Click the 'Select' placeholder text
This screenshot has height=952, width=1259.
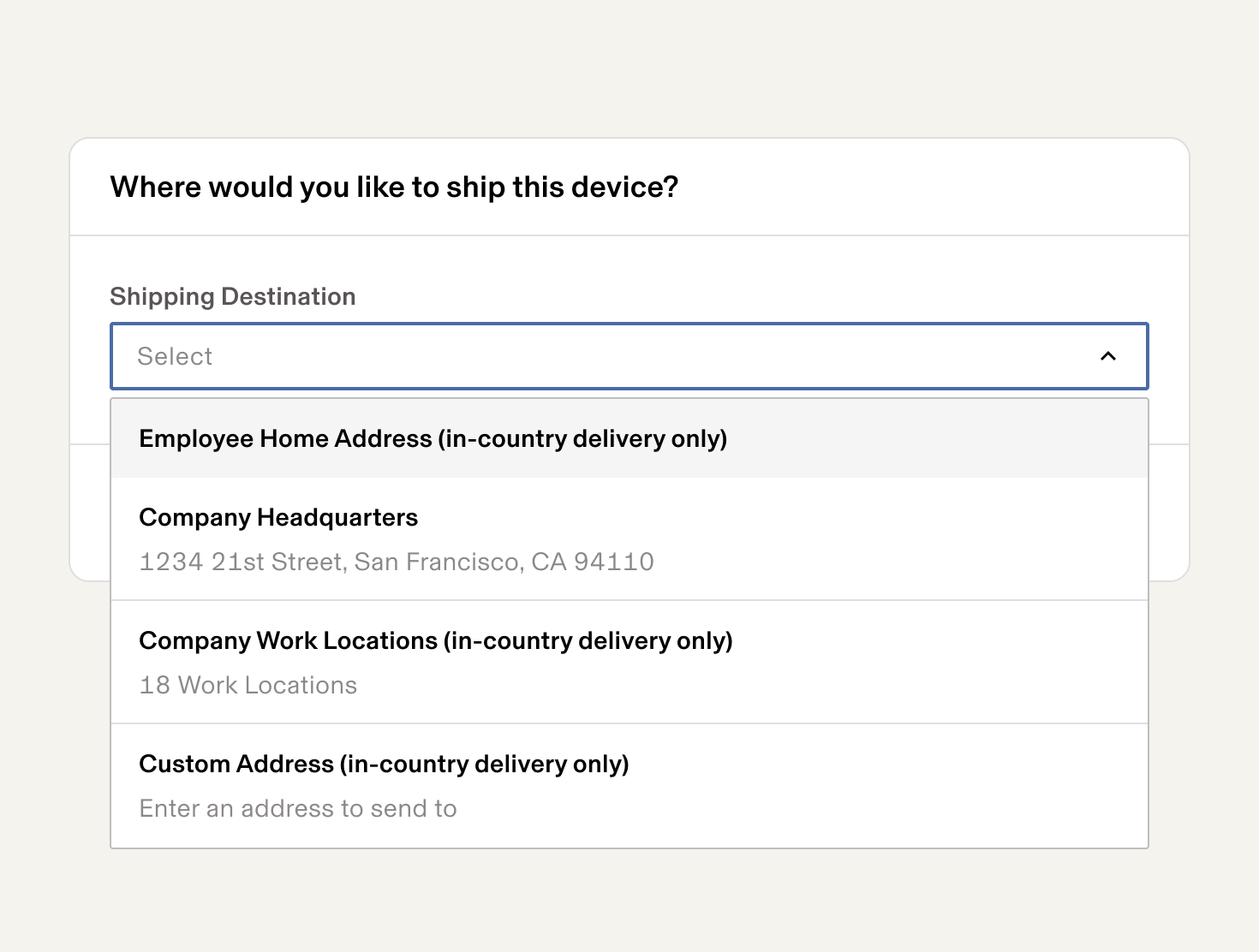point(175,356)
